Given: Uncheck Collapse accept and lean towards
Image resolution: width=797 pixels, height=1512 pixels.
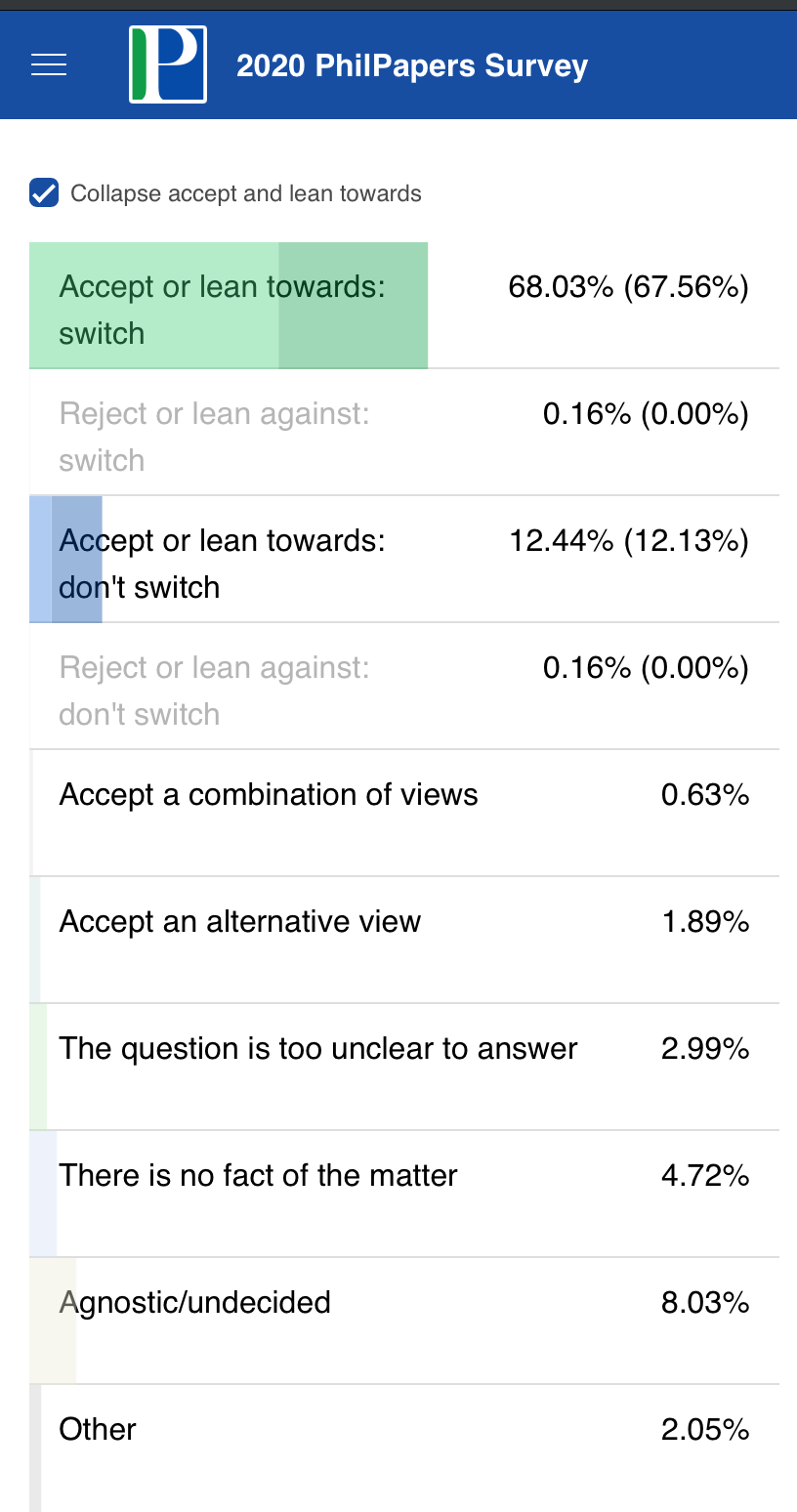Looking at the screenshot, I should tap(44, 193).
